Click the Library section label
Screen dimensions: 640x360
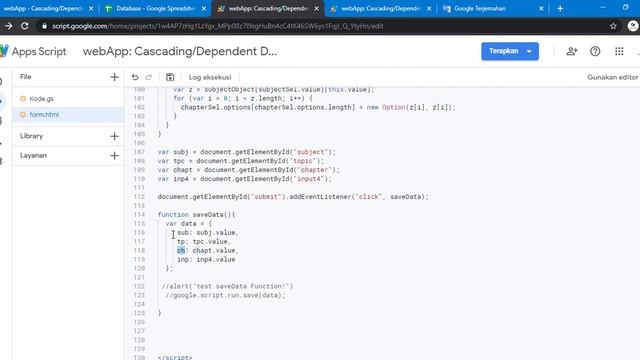point(31,136)
